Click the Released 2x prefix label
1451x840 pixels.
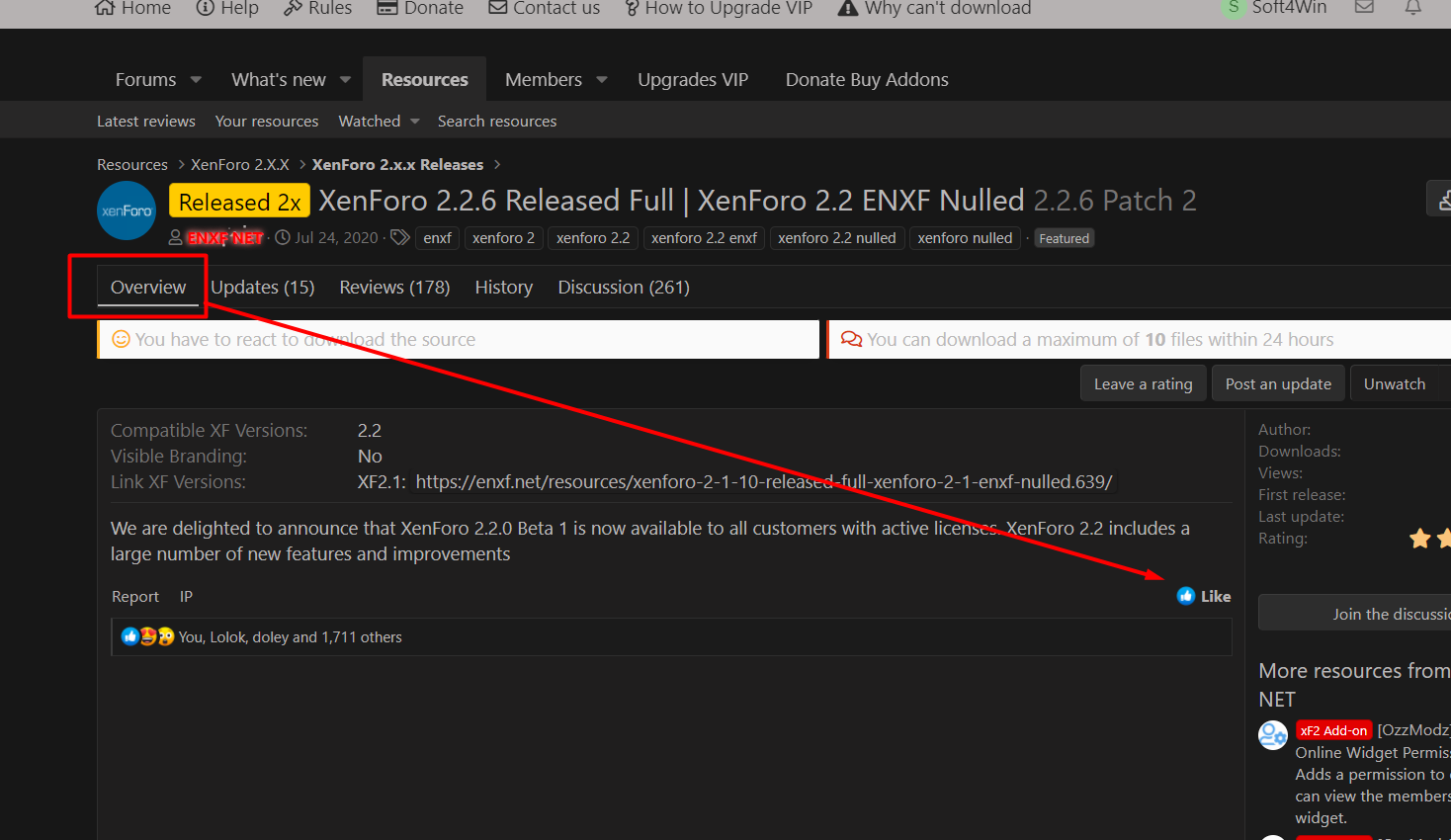click(239, 201)
